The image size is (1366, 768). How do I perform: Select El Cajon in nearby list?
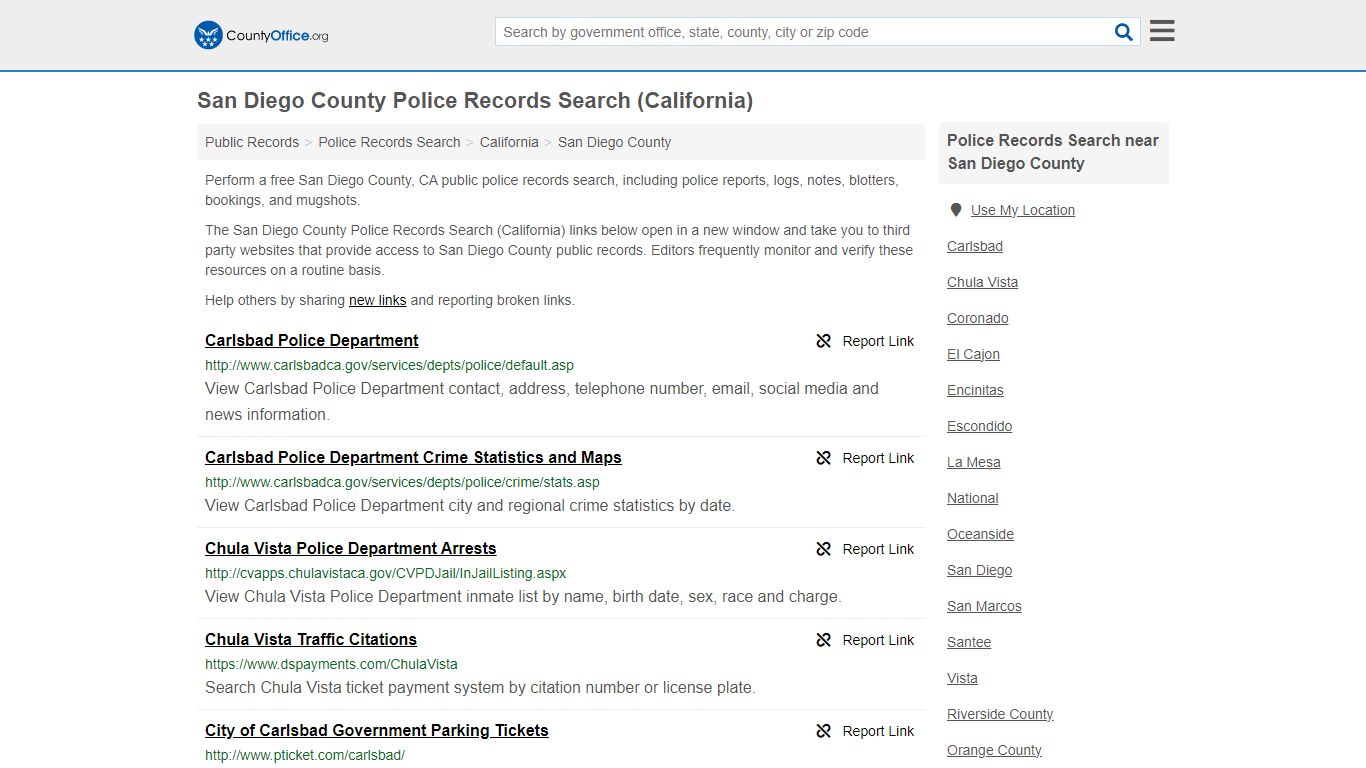click(x=974, y=354)
